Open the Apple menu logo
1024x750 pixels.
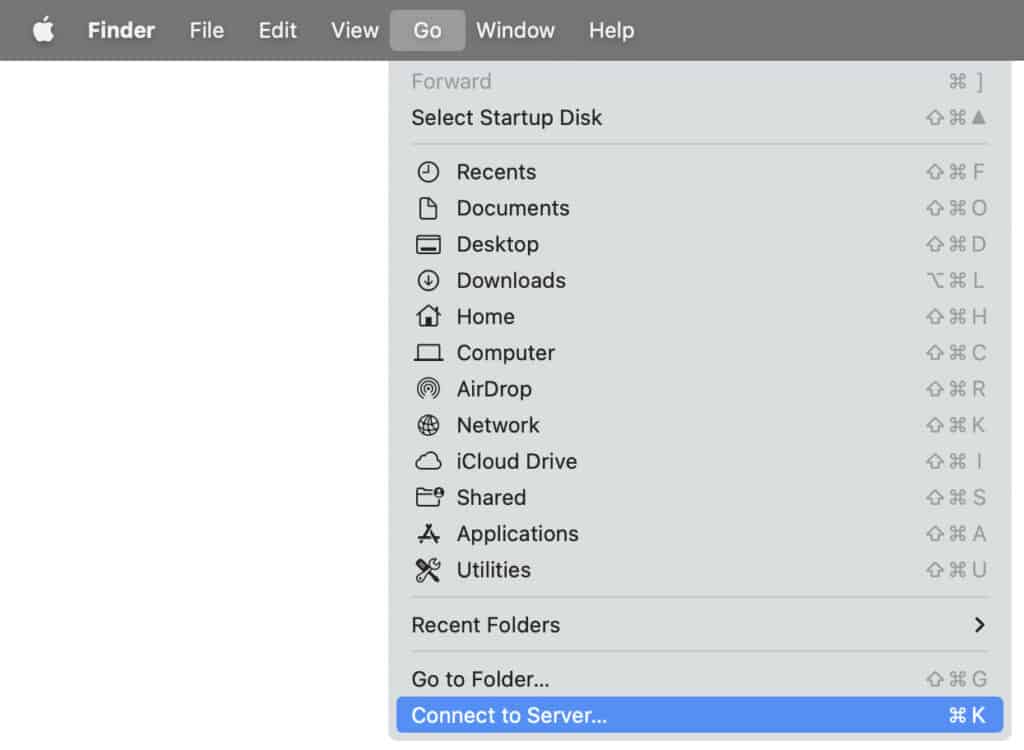click(43, 30)
